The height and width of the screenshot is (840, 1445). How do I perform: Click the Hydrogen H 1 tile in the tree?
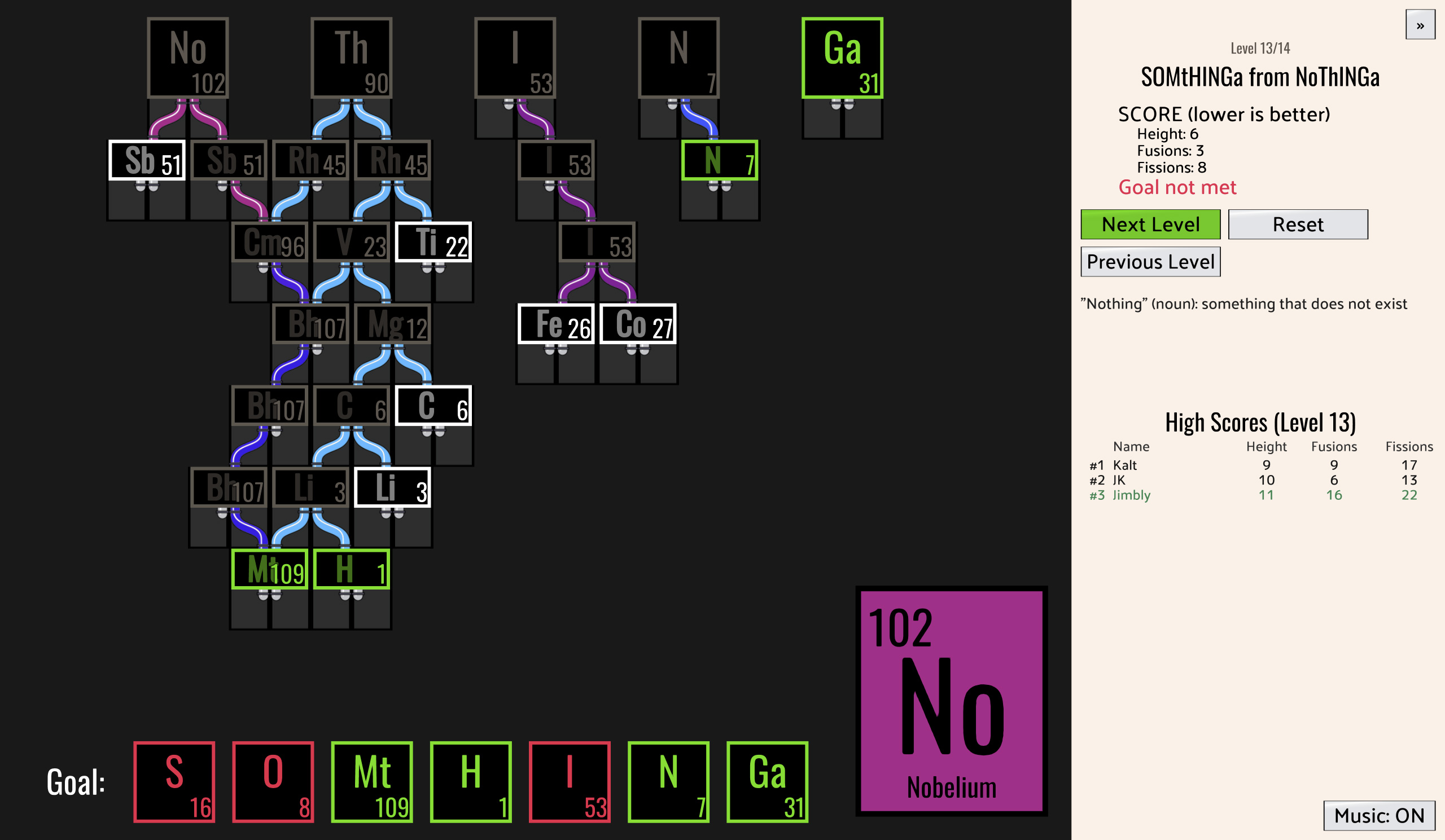coord(352,569)
